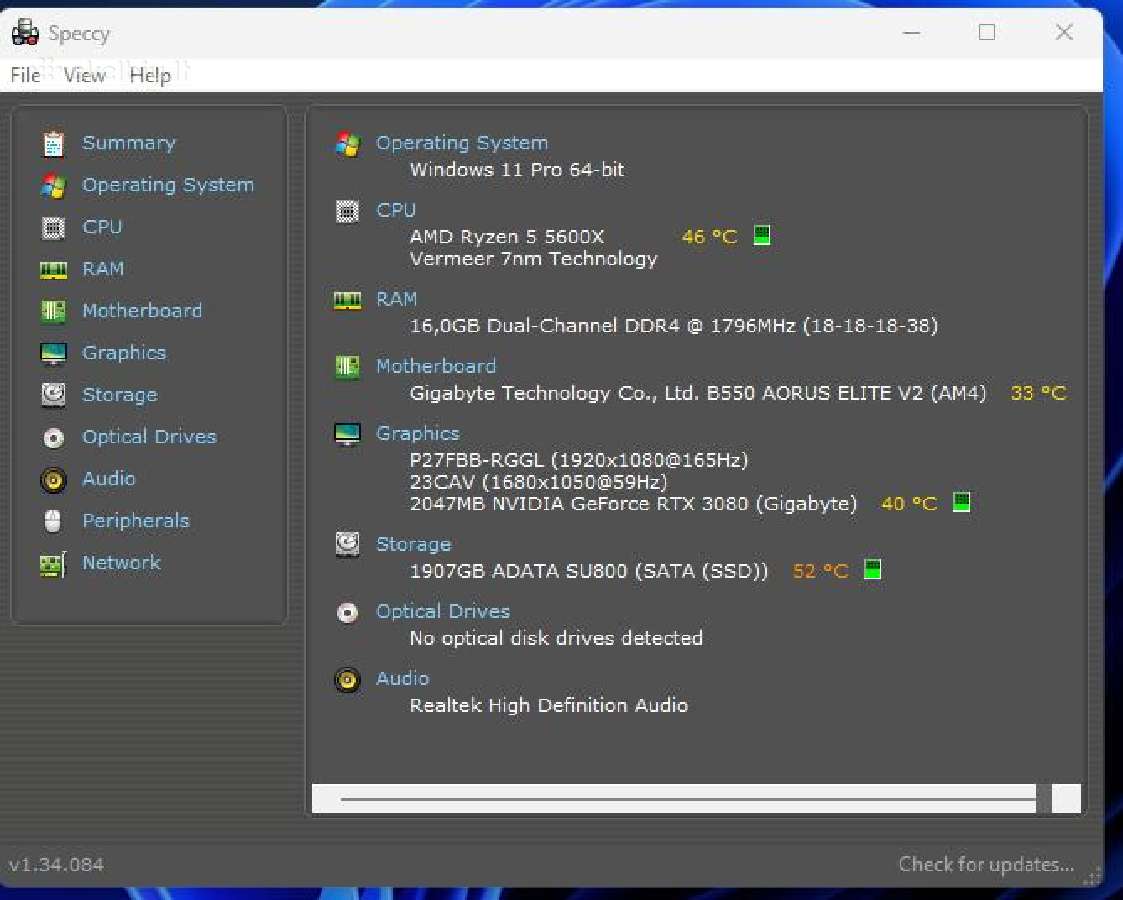Maximize the Speccy window
The height and width of the screenshot is (900, 1123).
point(987,32)
